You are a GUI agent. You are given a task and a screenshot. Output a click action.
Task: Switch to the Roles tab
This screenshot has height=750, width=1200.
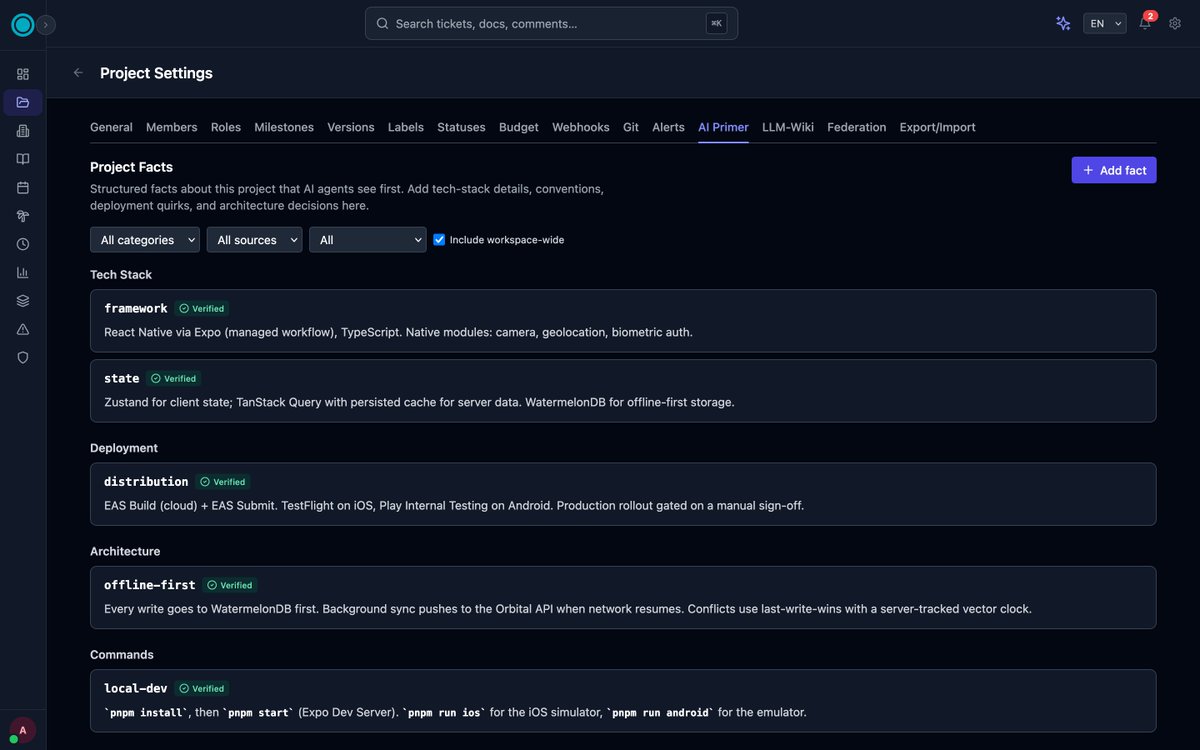coord(226,127)
